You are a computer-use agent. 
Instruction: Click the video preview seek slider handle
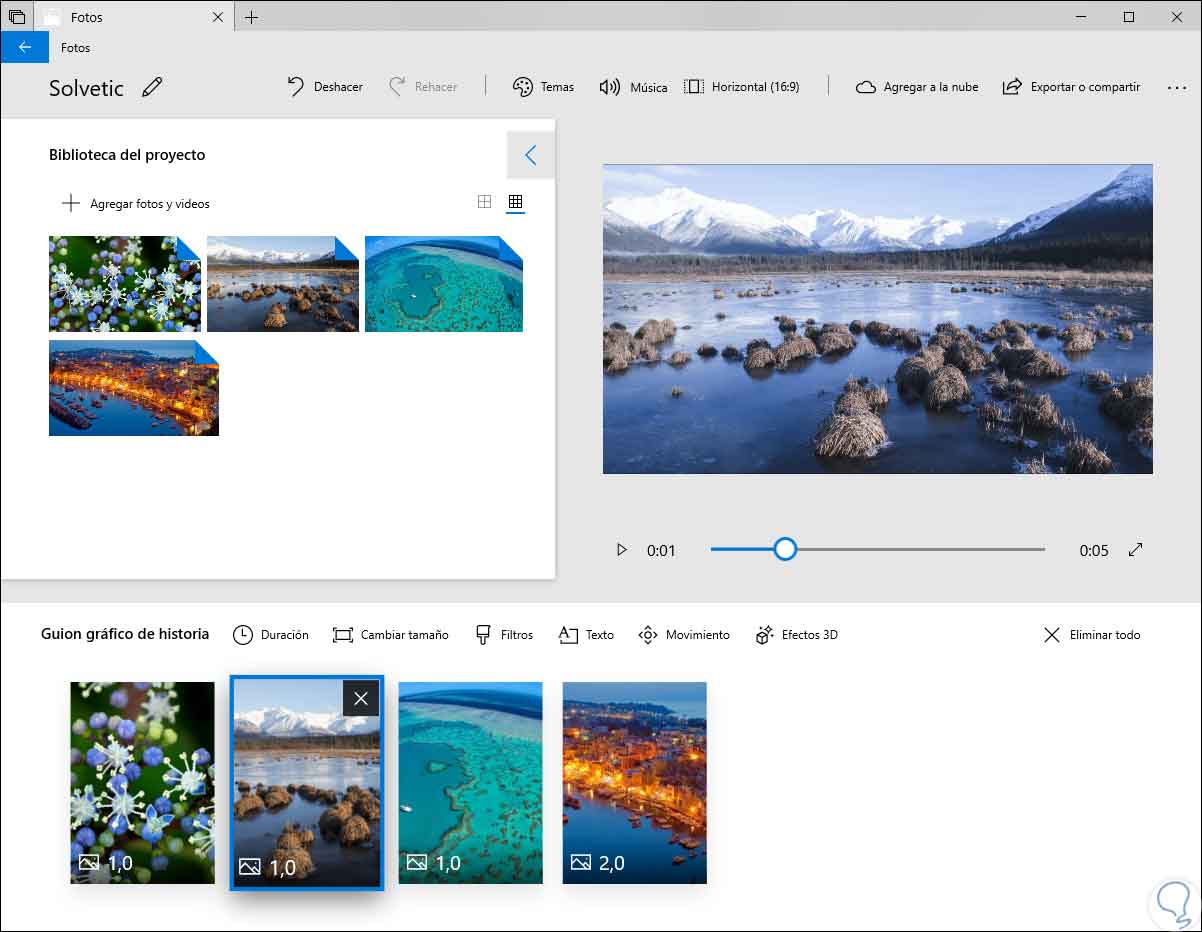click(x=785, y=549)
